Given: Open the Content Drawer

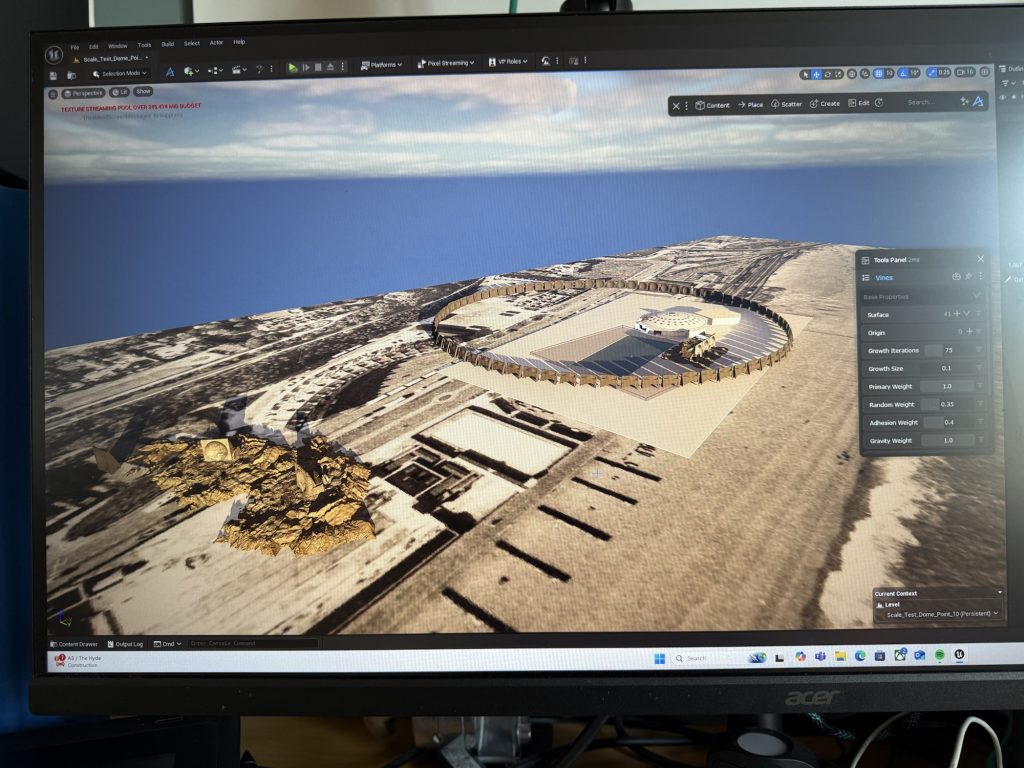Looking at the screenshot, I should [74, 644].
